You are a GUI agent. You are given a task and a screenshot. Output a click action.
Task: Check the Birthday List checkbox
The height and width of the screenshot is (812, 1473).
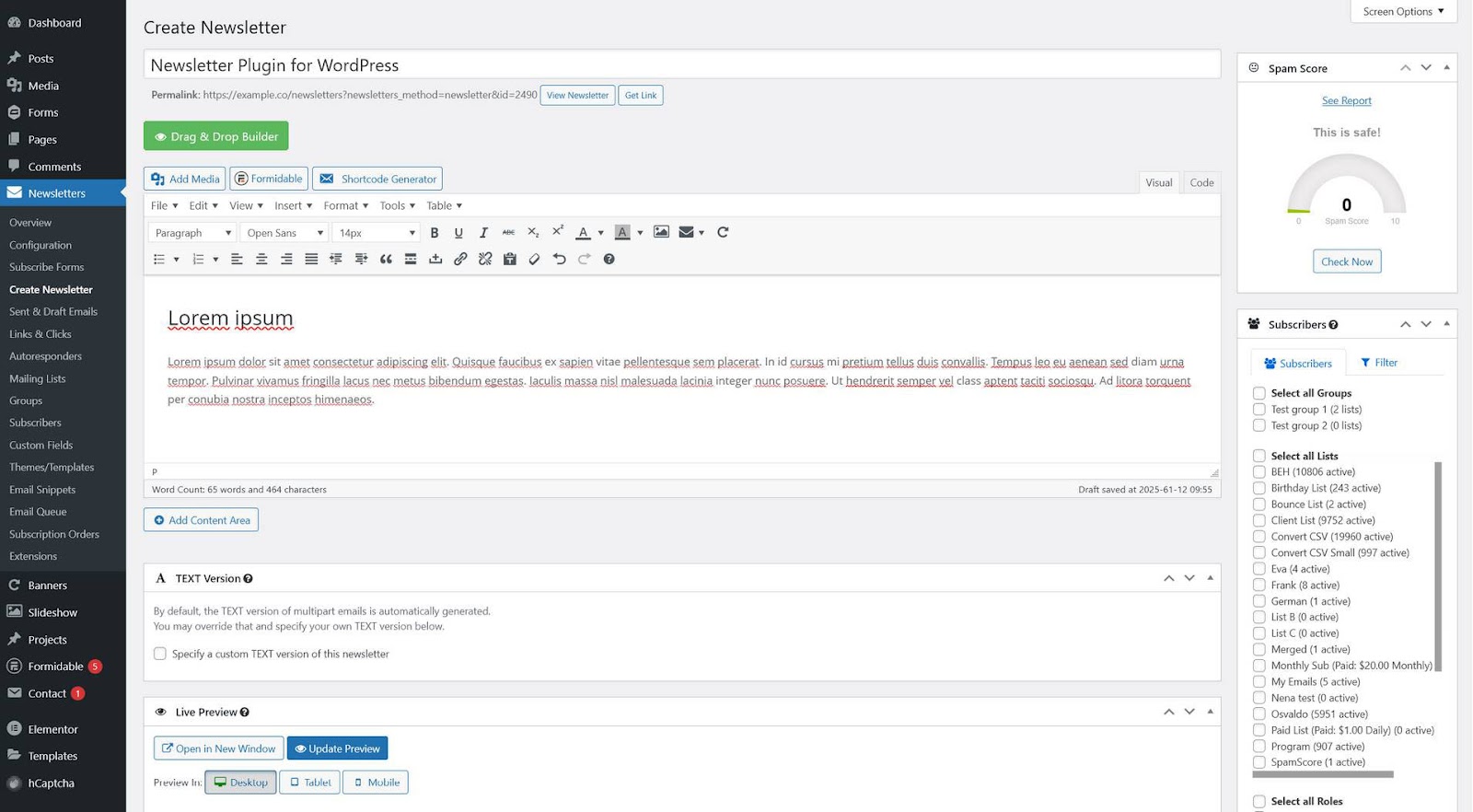[x=1259, y=488]
